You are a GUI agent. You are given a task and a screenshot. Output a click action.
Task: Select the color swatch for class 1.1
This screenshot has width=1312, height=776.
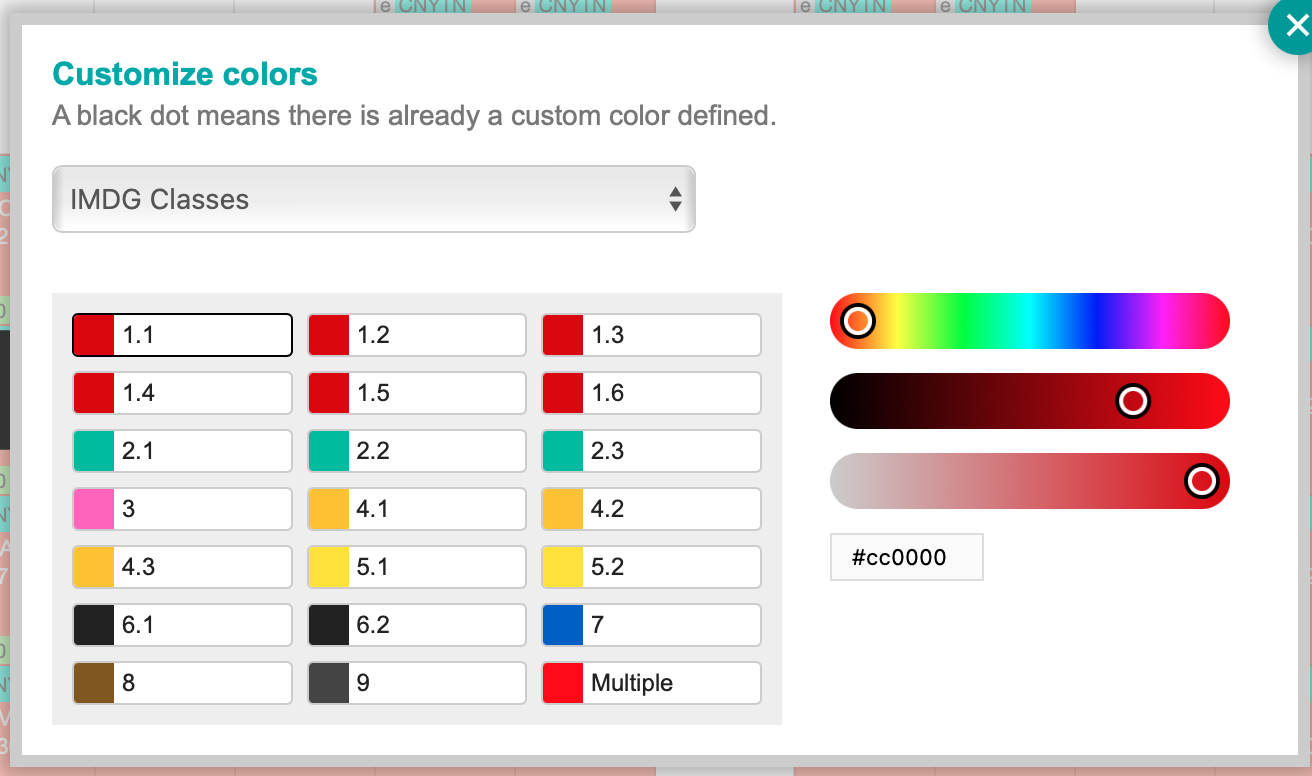tap(93, 335)
